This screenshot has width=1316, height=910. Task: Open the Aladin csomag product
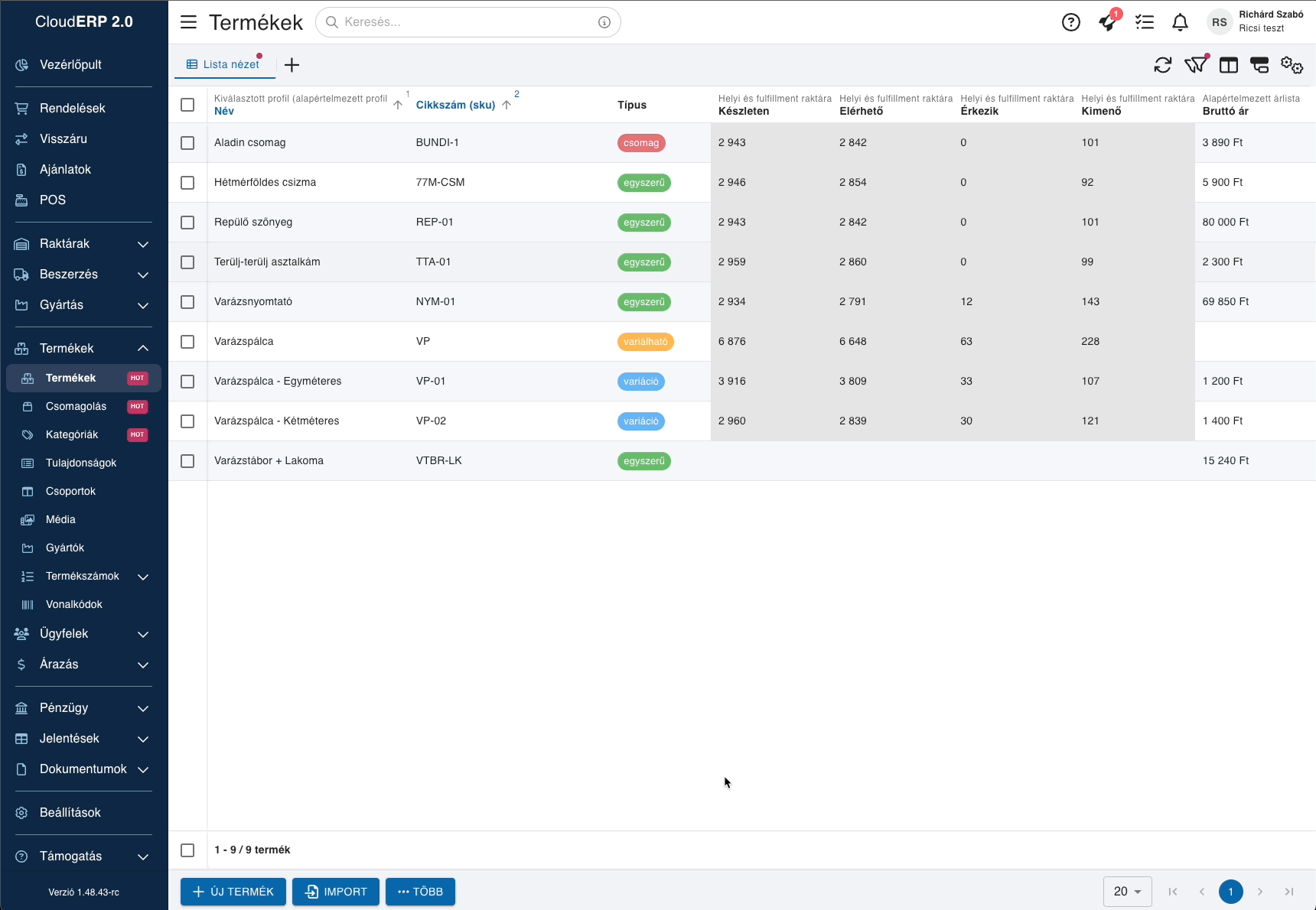250,143
